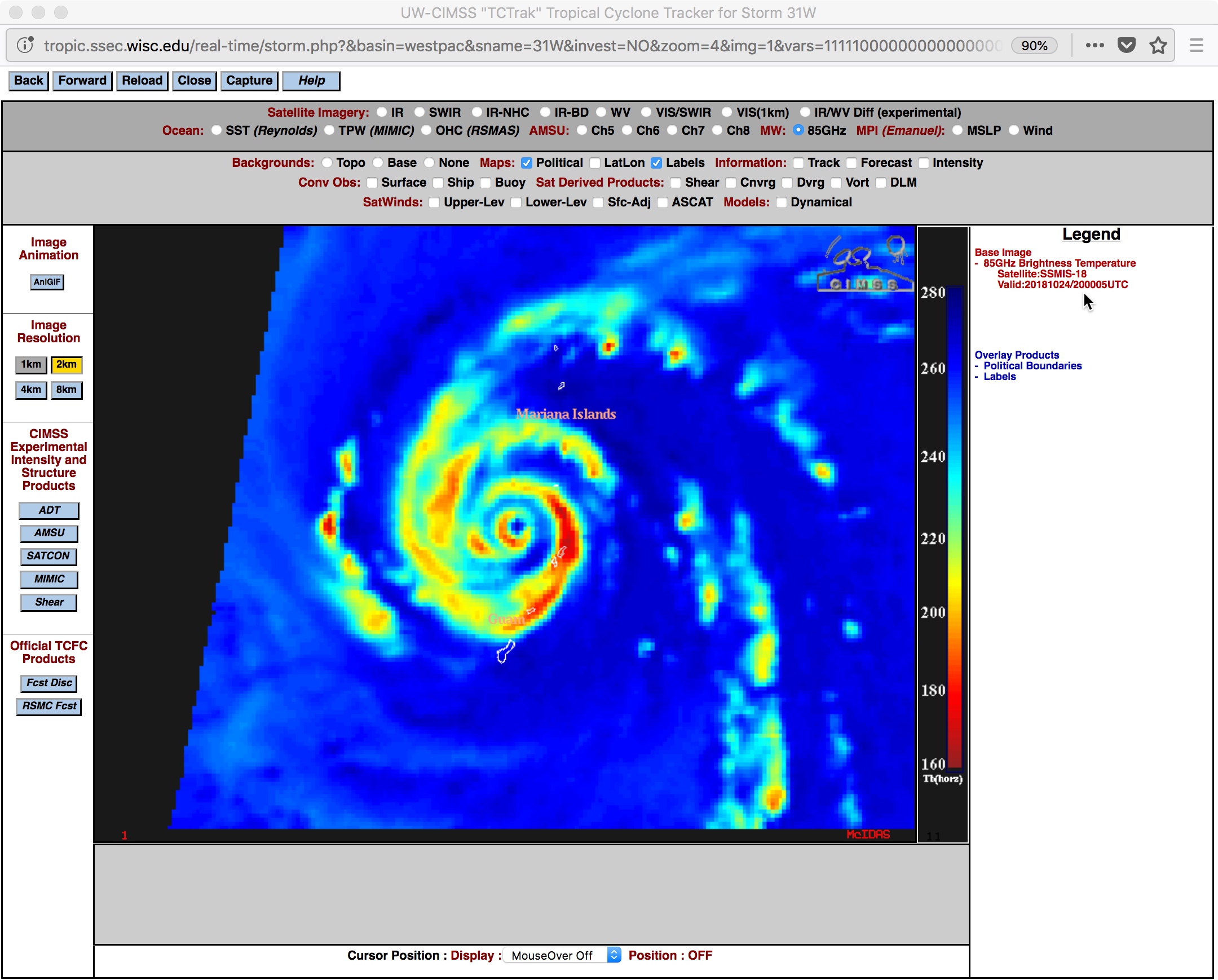The height and width of the screenshot is (980, 1218).
Task: Check the Ship observations box
Action: click(x=438, y=183)
